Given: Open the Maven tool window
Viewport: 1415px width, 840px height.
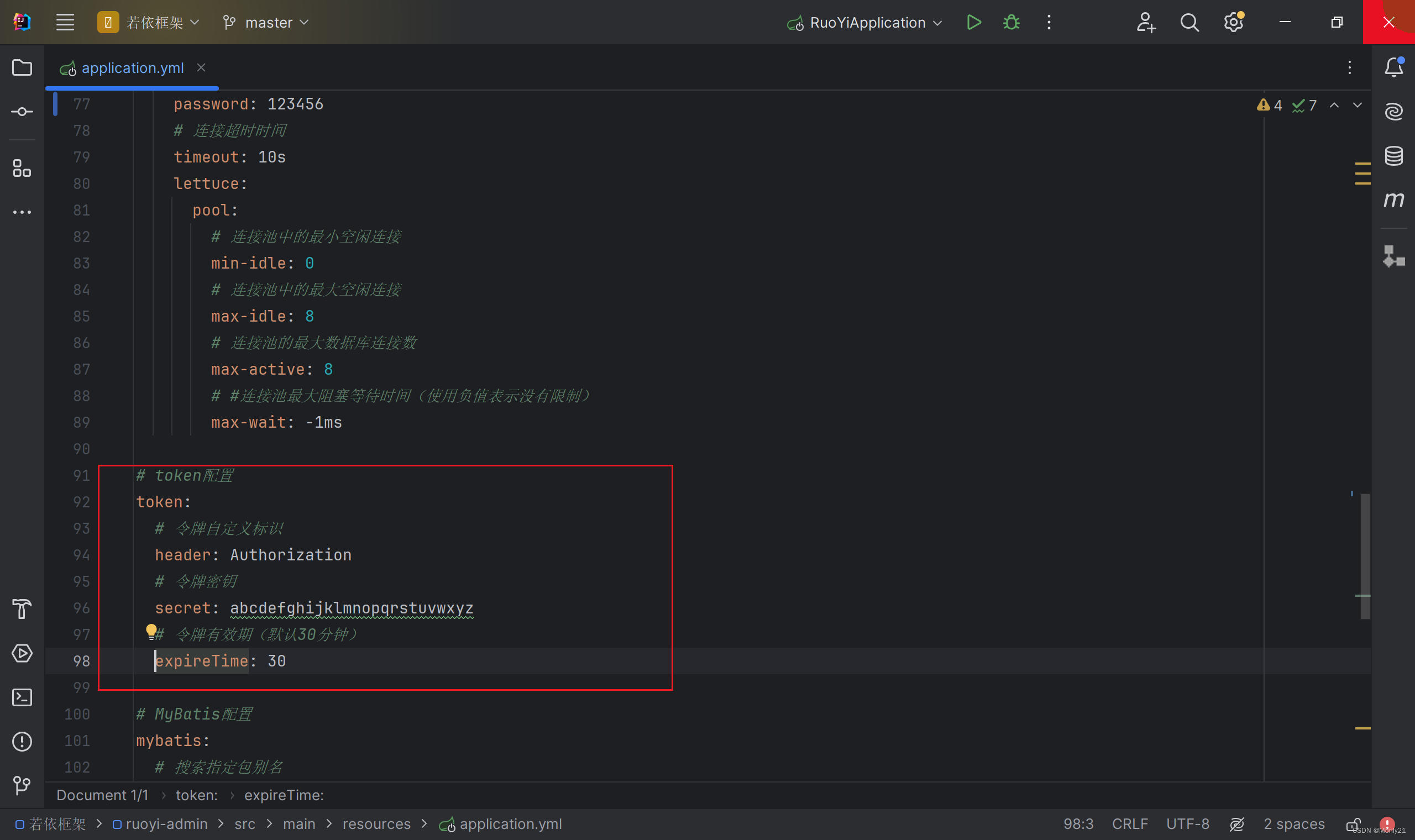Looking at the screenshot, I should pos(1393,200).
